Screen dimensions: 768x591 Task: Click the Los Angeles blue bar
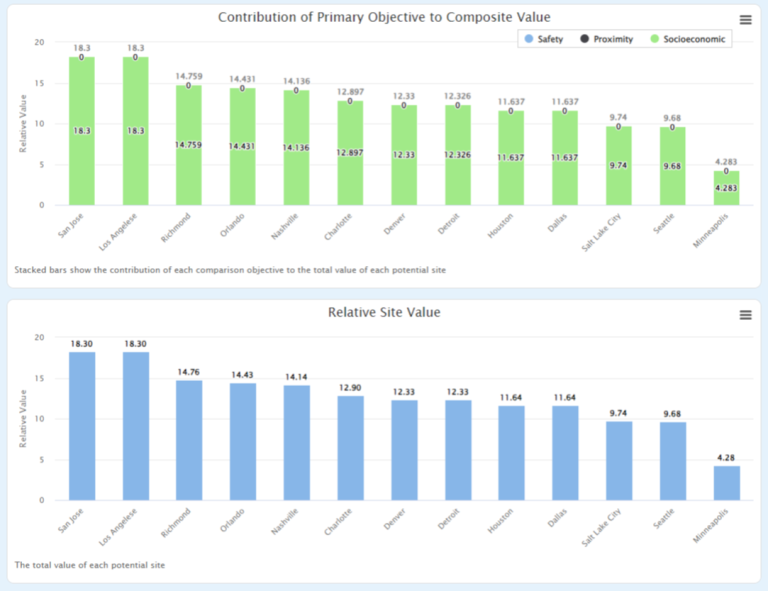pos(136,425)
